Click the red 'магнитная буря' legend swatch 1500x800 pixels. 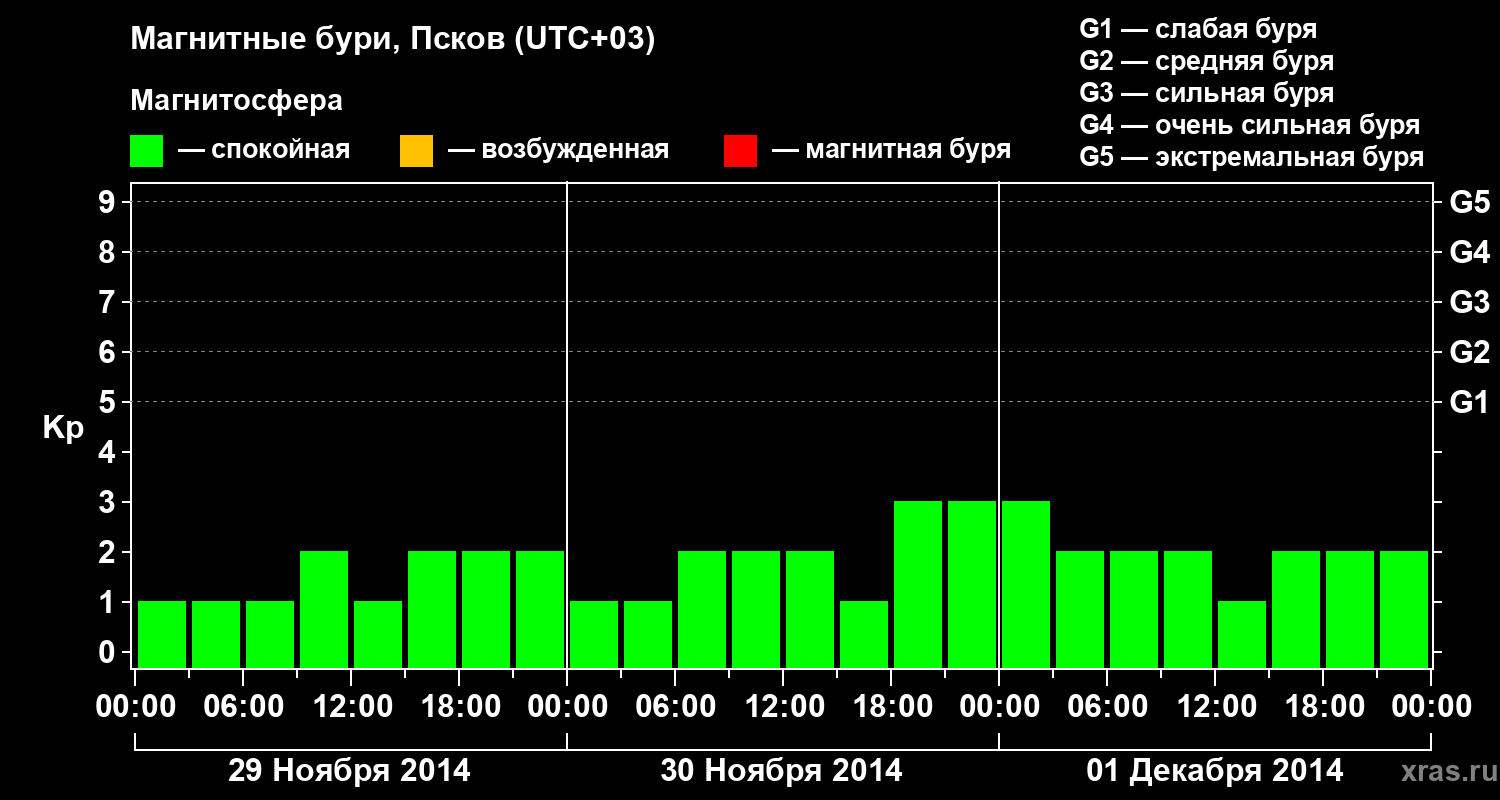740,151
